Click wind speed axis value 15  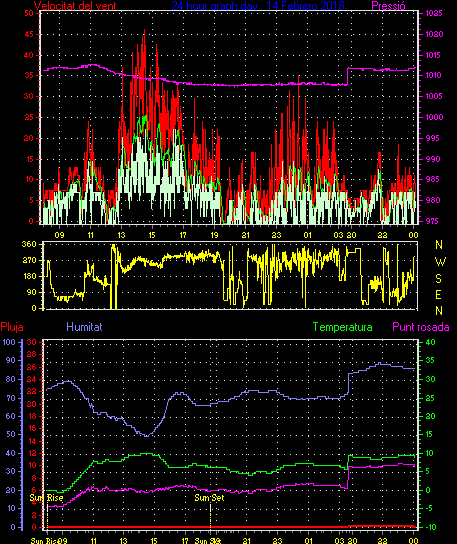coord(29,159)
